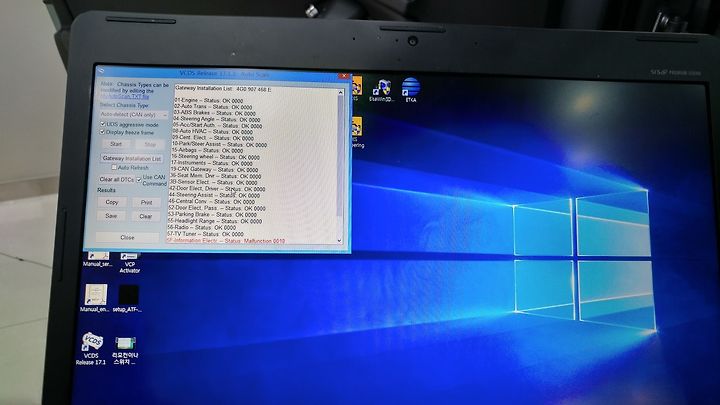The width and height of the screenshot is (720, 405).
Task: Select the "3C-Sensor Elect." status line
Action: tap(213, 182)
